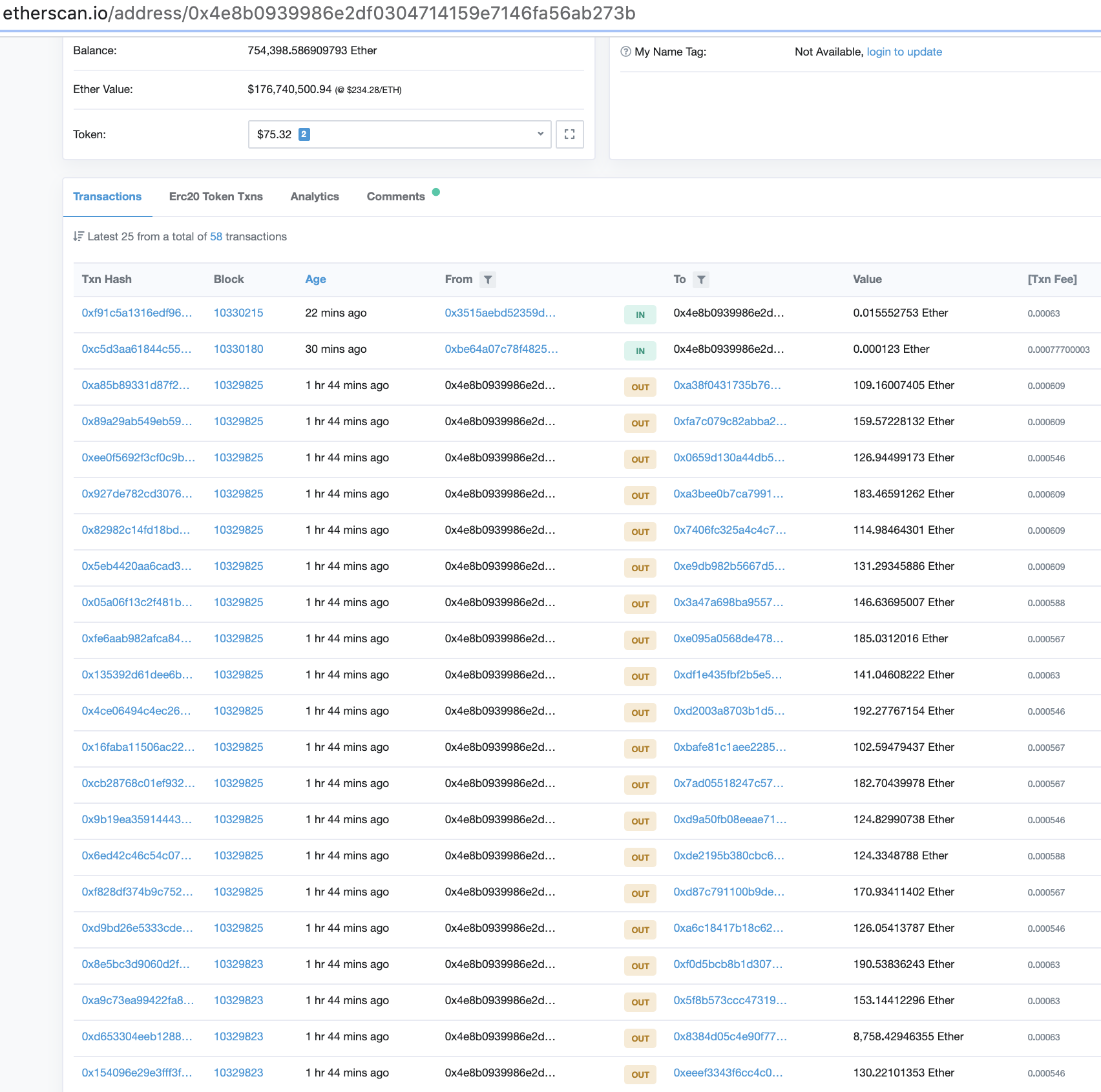The height and width of the screenshot is (1092, 1101).
Task: Open recipient address 0x3a47a698ba9557…
Action: (x=728, y=602)
